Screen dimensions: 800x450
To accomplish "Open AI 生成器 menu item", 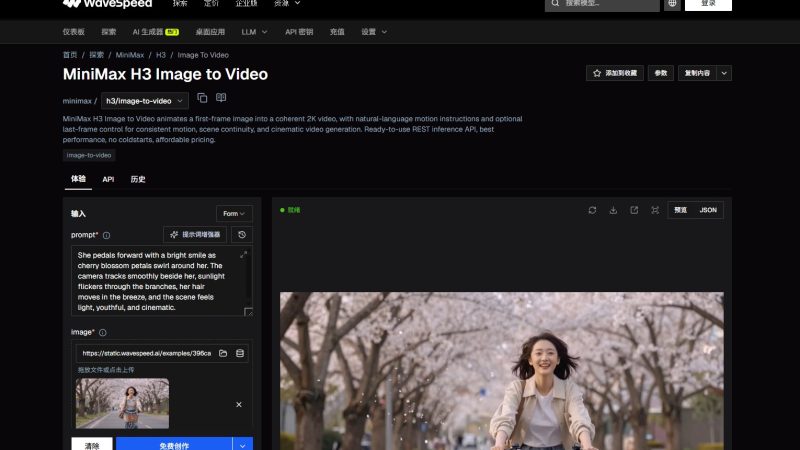I will pos(156,32).
